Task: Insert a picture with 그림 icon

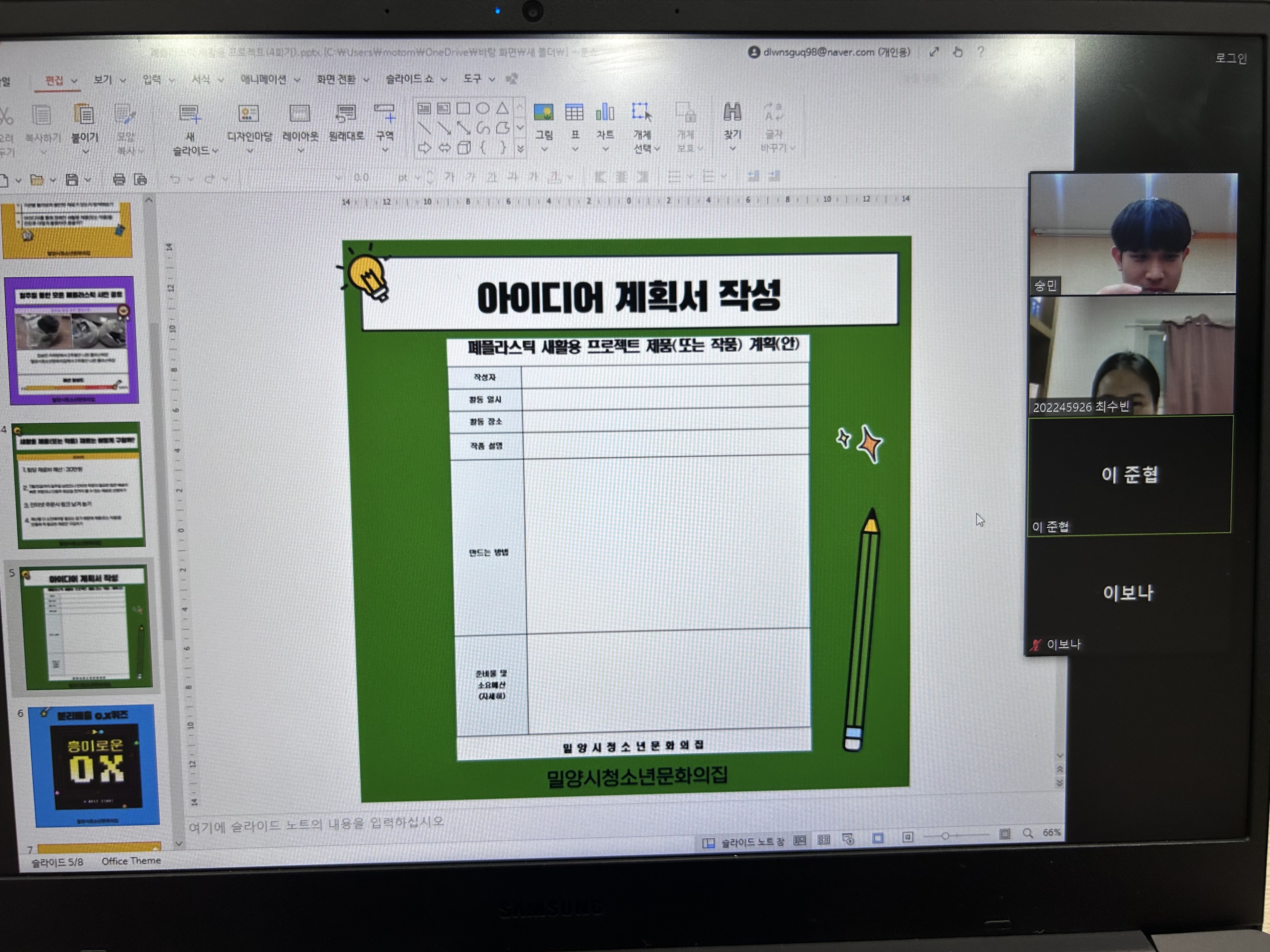Action: [x=543, y=112]
